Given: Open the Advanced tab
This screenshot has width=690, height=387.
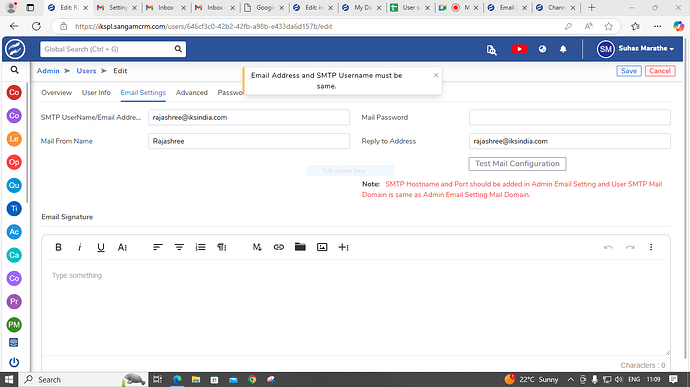Looking at the screenshot, I should pyautogui.click(x=191, y=92).
